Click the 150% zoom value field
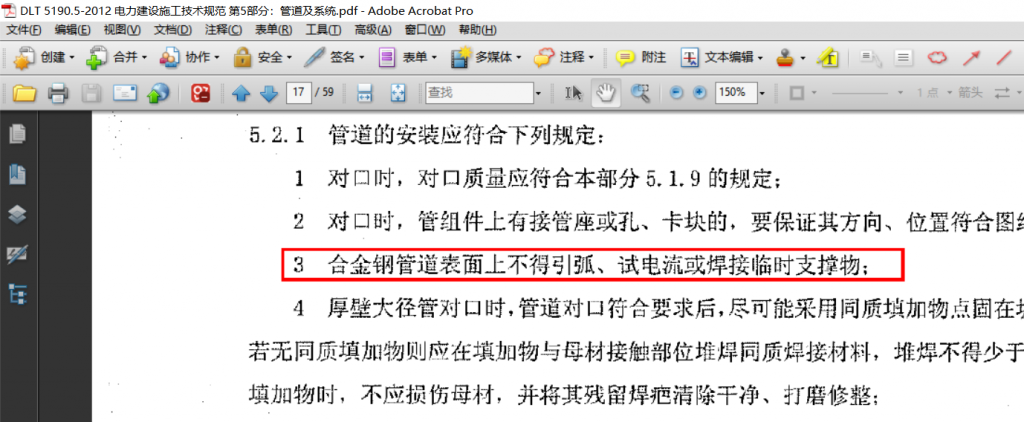The width and height of the screenshot is (1024, 422). [x=736, y=93]
